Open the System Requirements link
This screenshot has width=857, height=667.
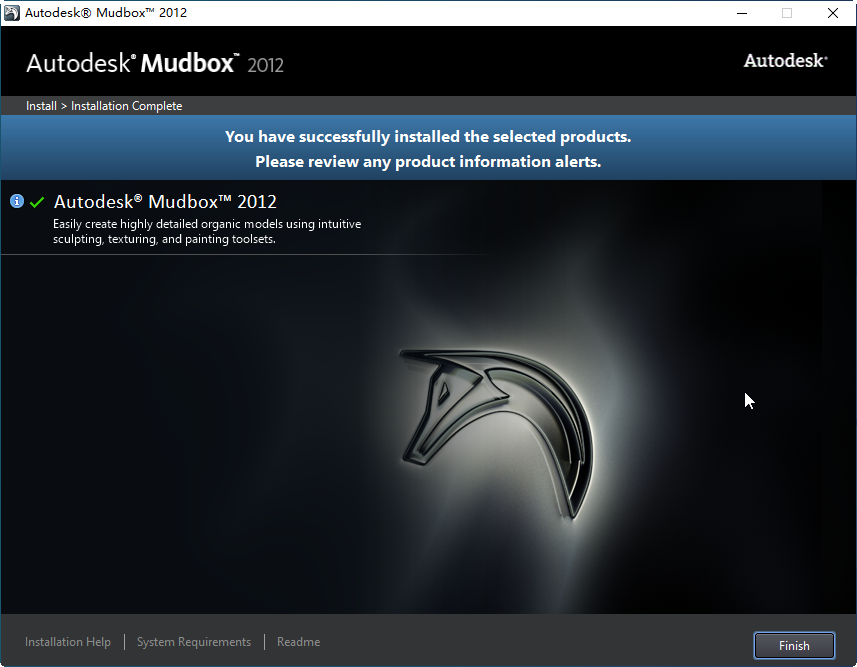point(194,642)
